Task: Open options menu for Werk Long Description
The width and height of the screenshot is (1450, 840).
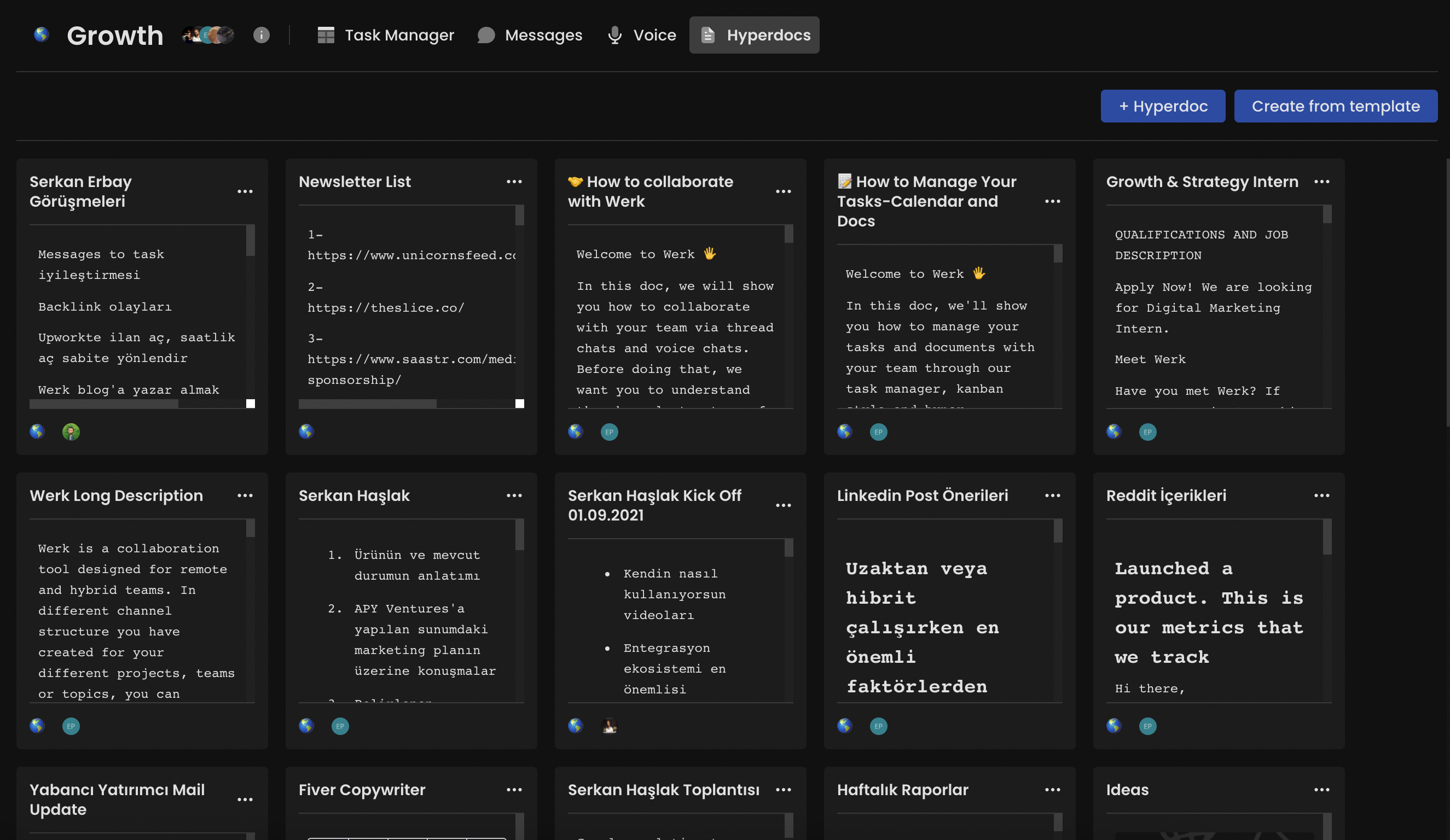Action: [x=245, y=495]
